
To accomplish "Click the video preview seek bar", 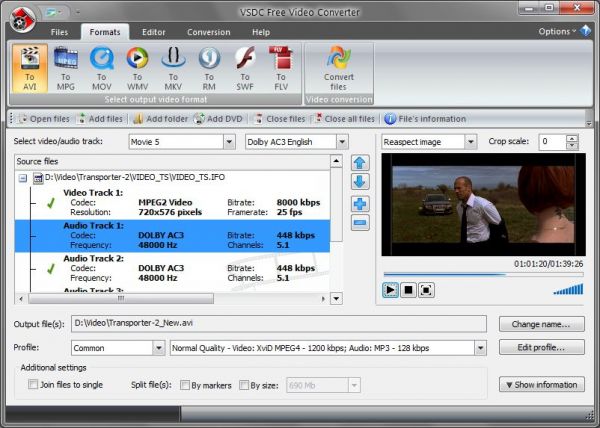I will click(482, 273).
